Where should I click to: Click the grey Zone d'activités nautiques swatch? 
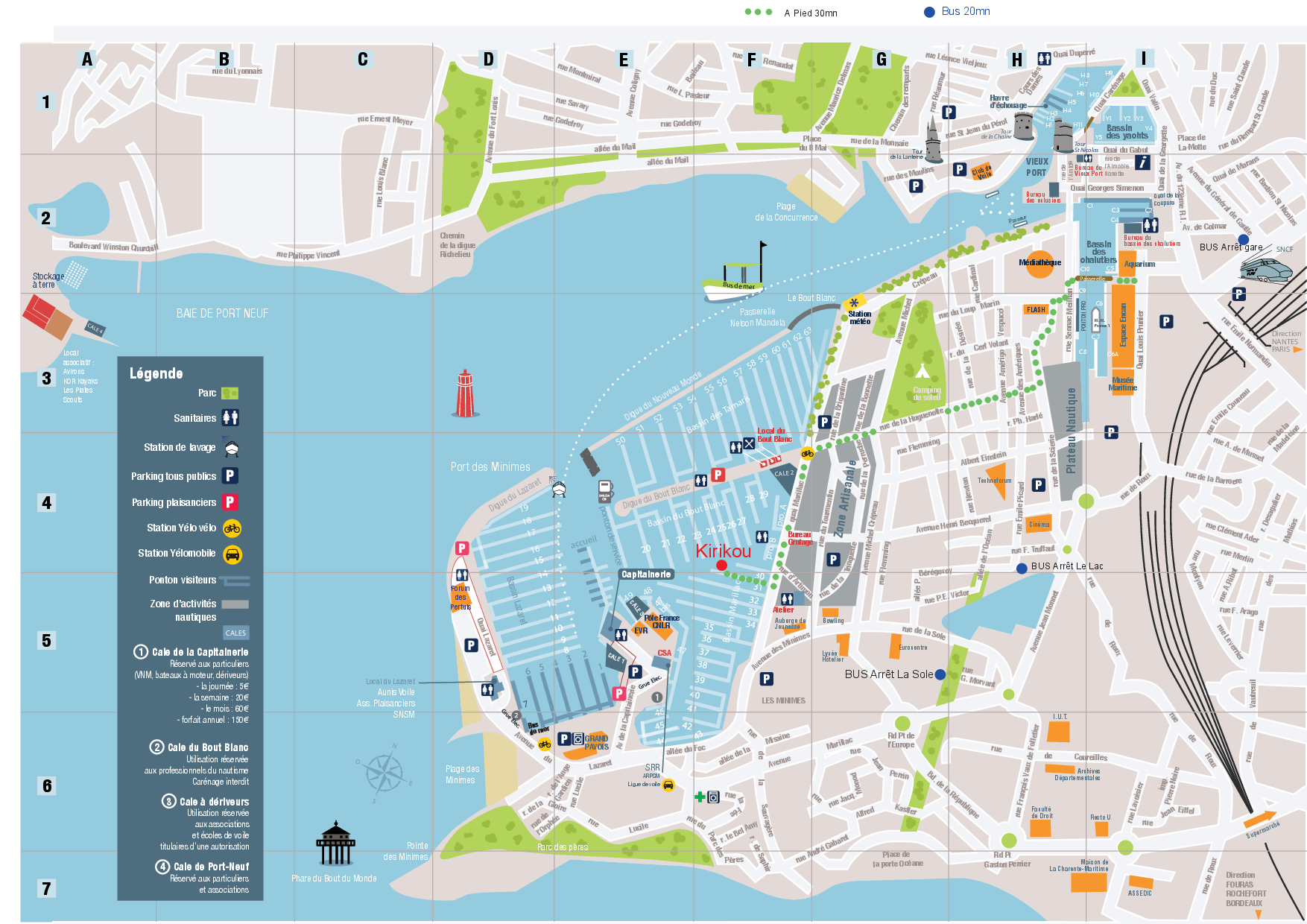[x=235, y=604]
